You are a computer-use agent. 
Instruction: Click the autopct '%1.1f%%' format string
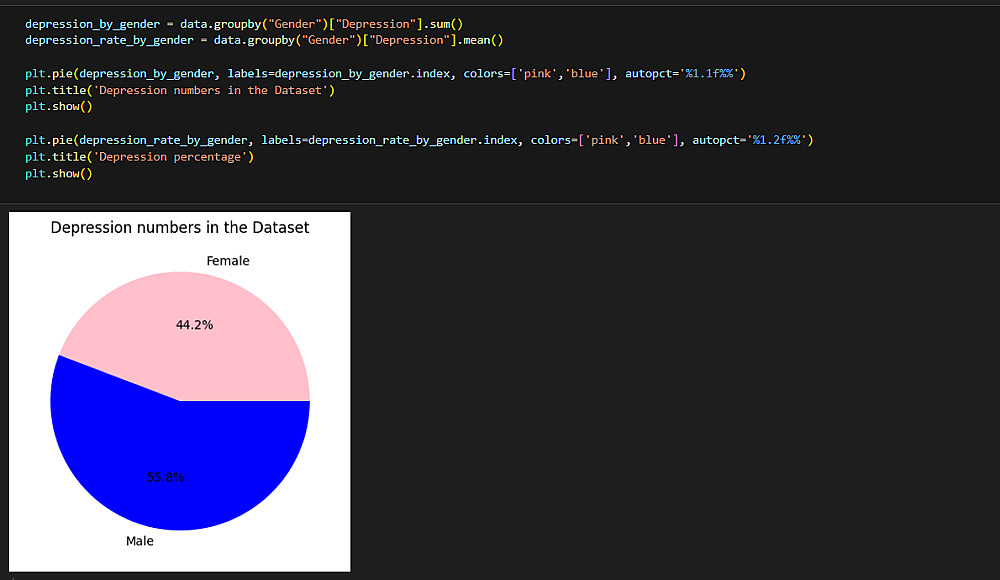pos(713,73)
